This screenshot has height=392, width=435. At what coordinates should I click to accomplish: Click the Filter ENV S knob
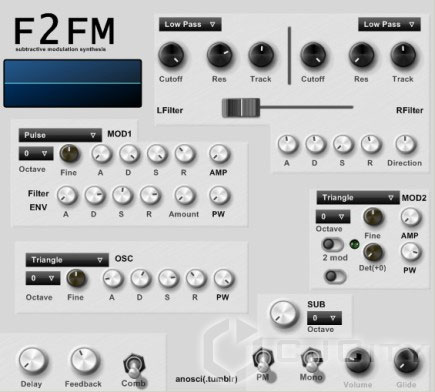click(x=122, y=195)
